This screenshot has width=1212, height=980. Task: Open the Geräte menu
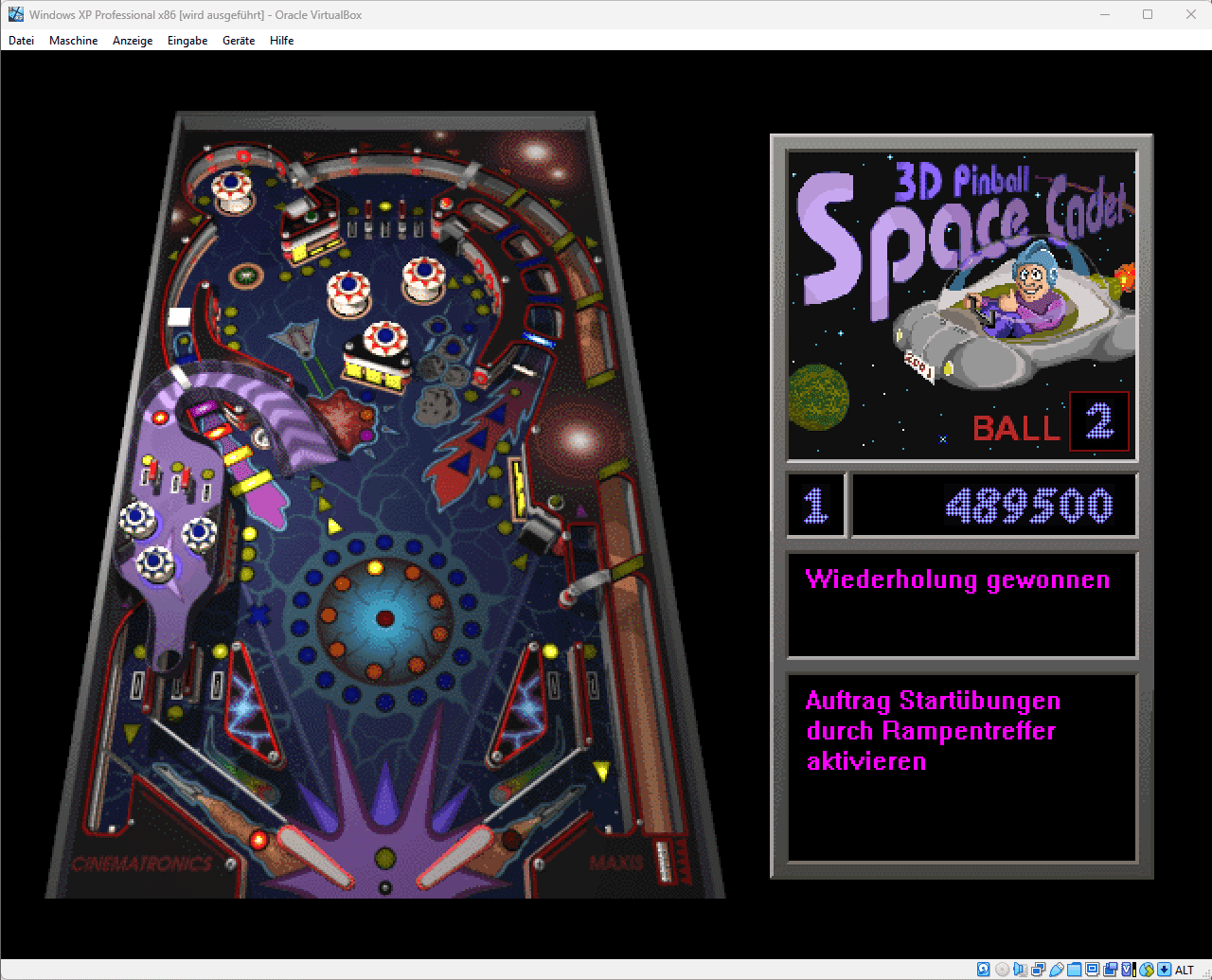coord(239,41)
